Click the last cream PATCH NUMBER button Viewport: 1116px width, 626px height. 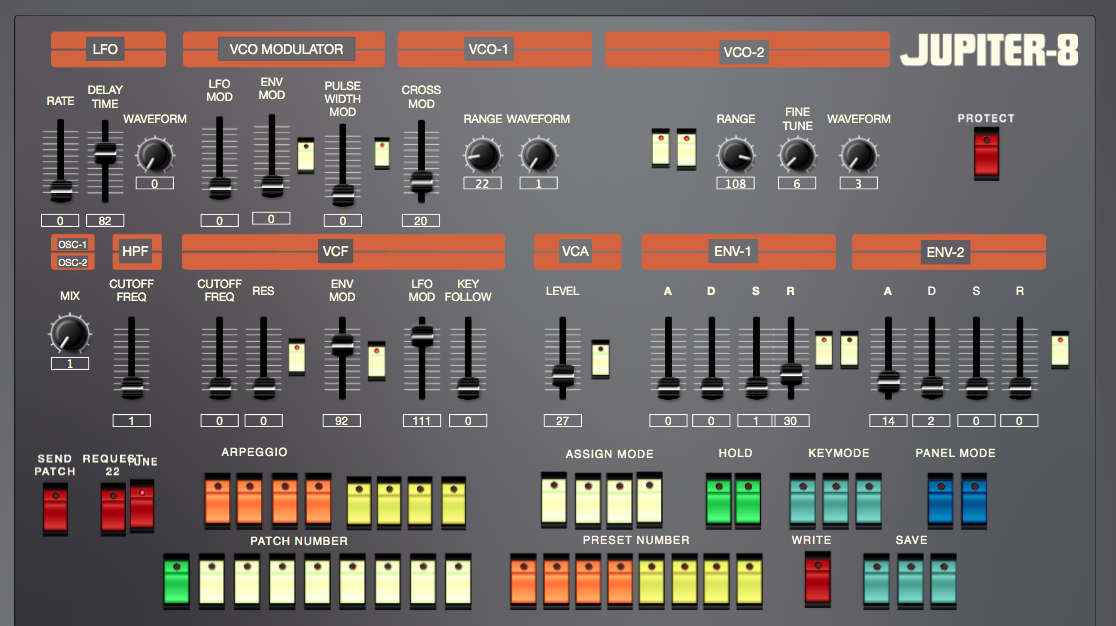[458, 581]
